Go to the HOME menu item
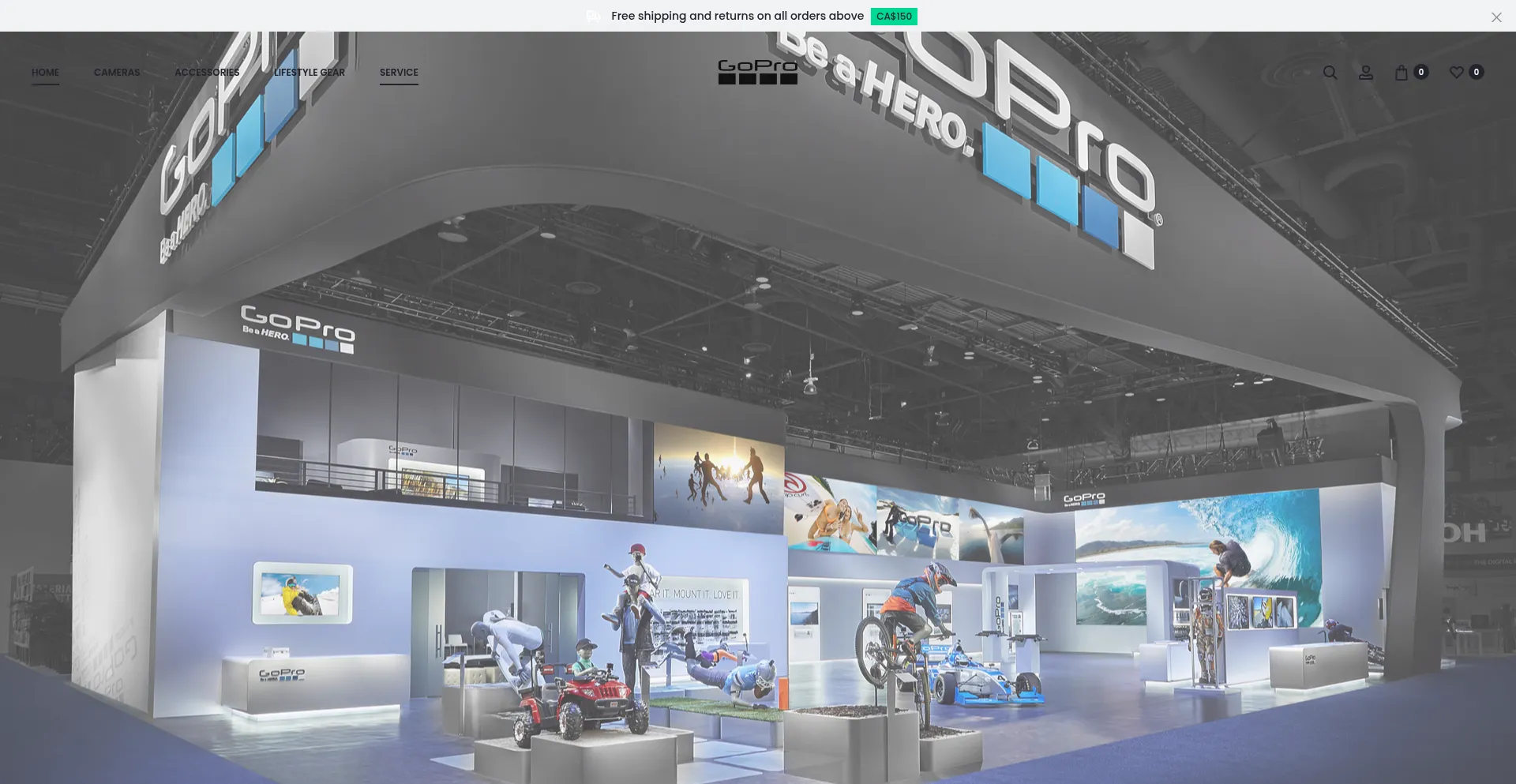 (45, 73)
